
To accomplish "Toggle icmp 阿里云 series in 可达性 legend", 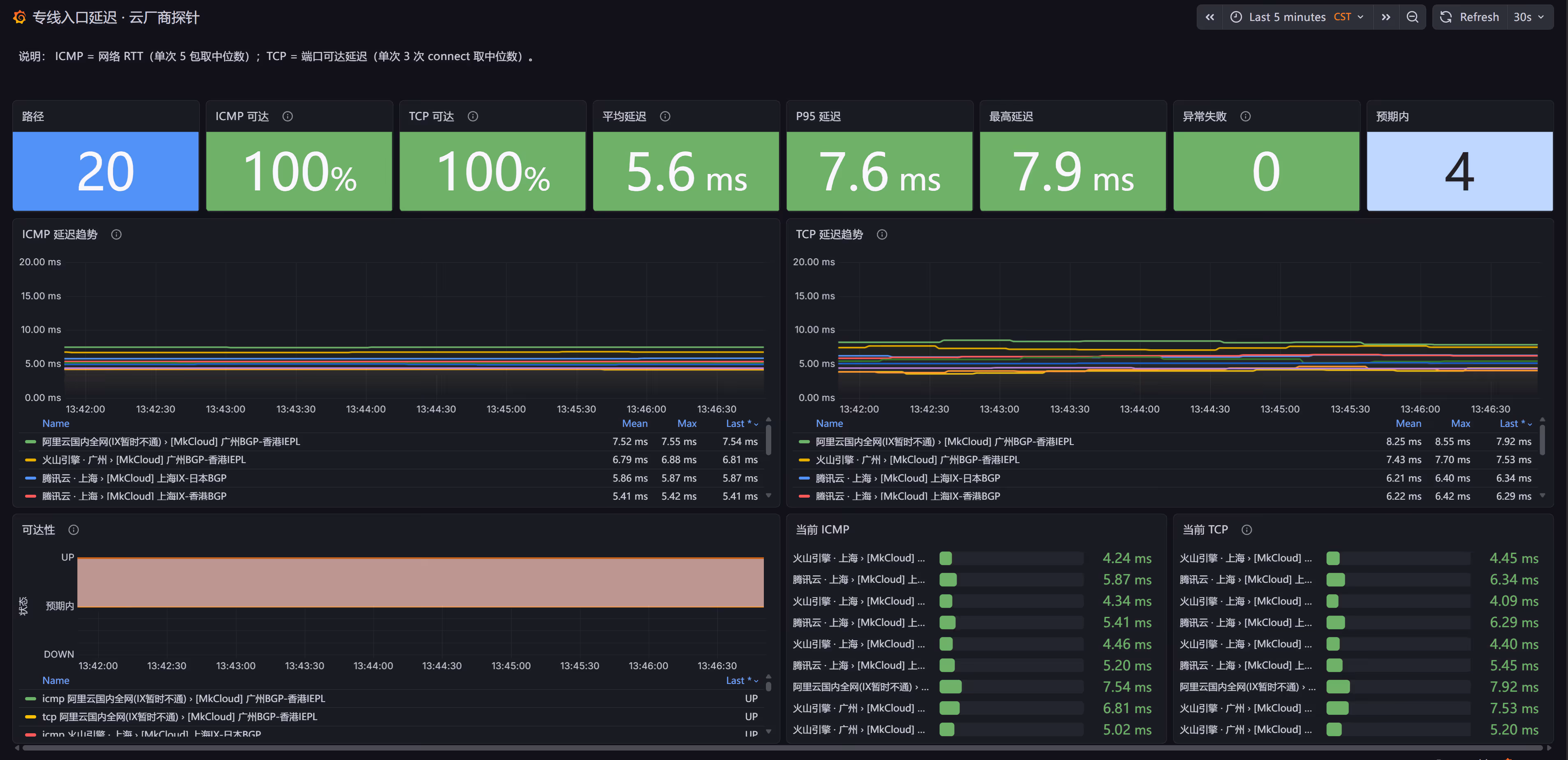I will click(183, 698).
